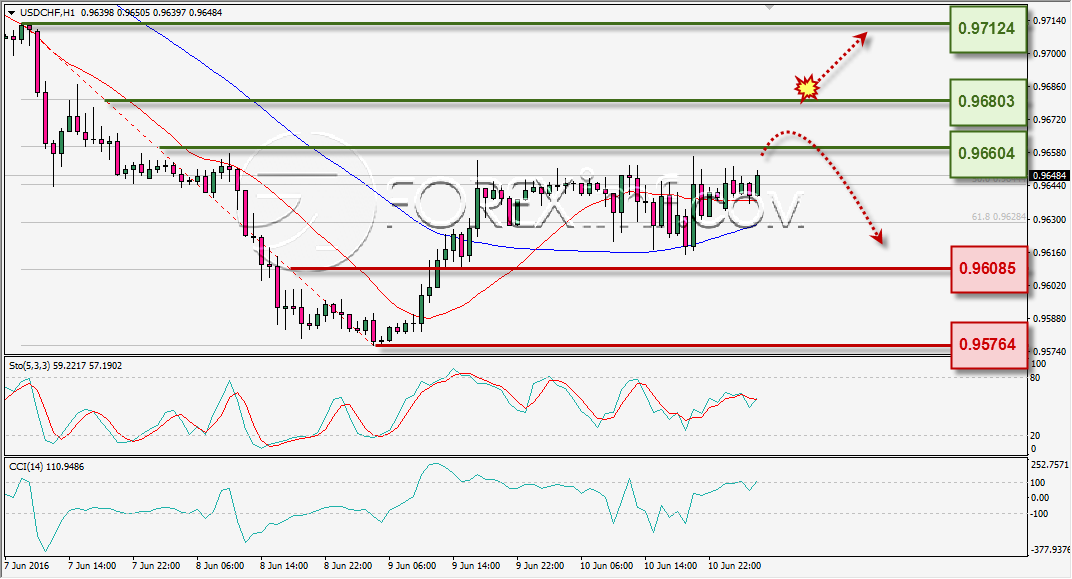Screen dimensions: 1072x579
Task: Click time axis label 7 Jun 22:00
Action: 156,566
